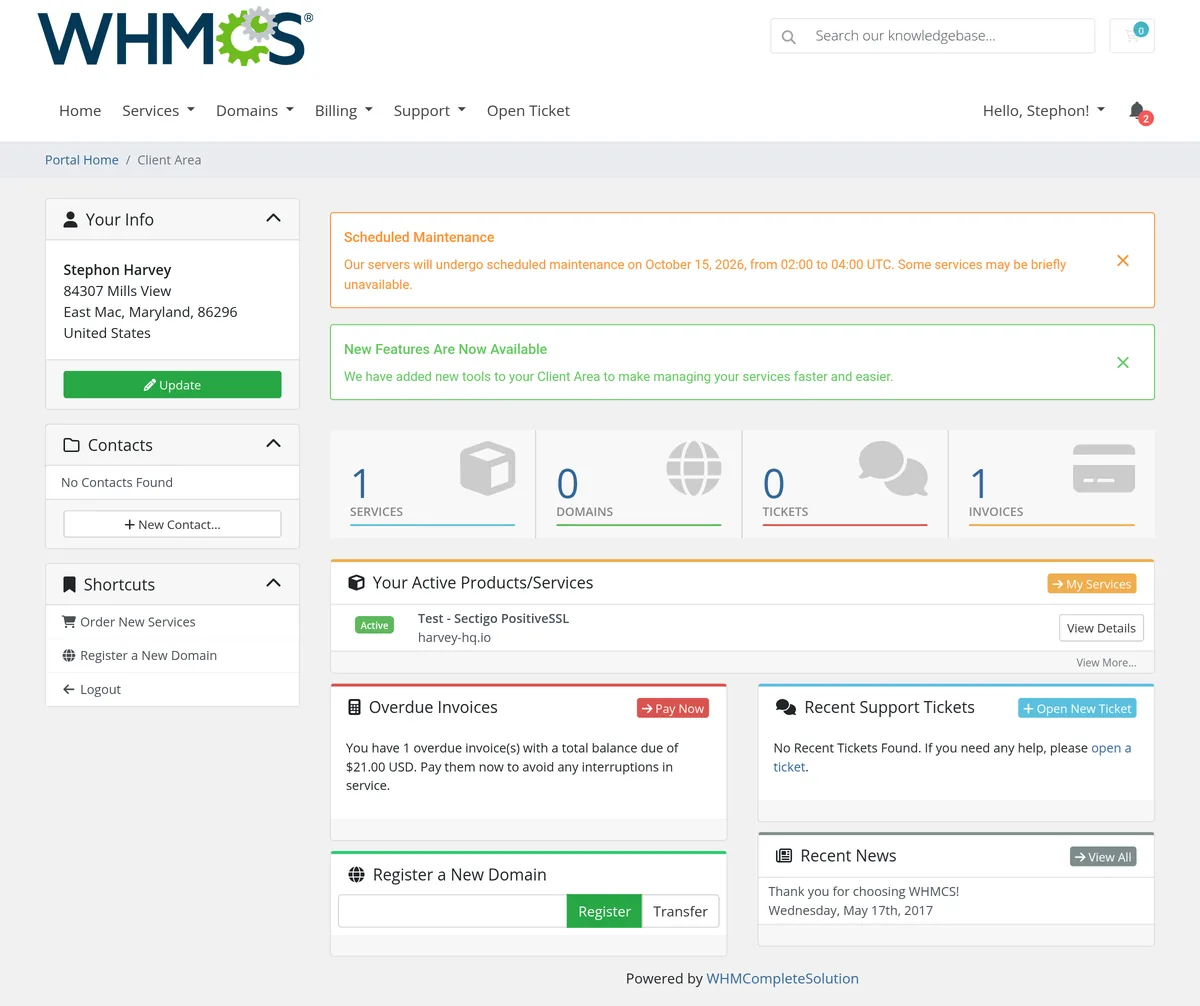Collapse the Contacts panel
The height and width of the screenshot is (1006, 1200).
click(273, 443)
